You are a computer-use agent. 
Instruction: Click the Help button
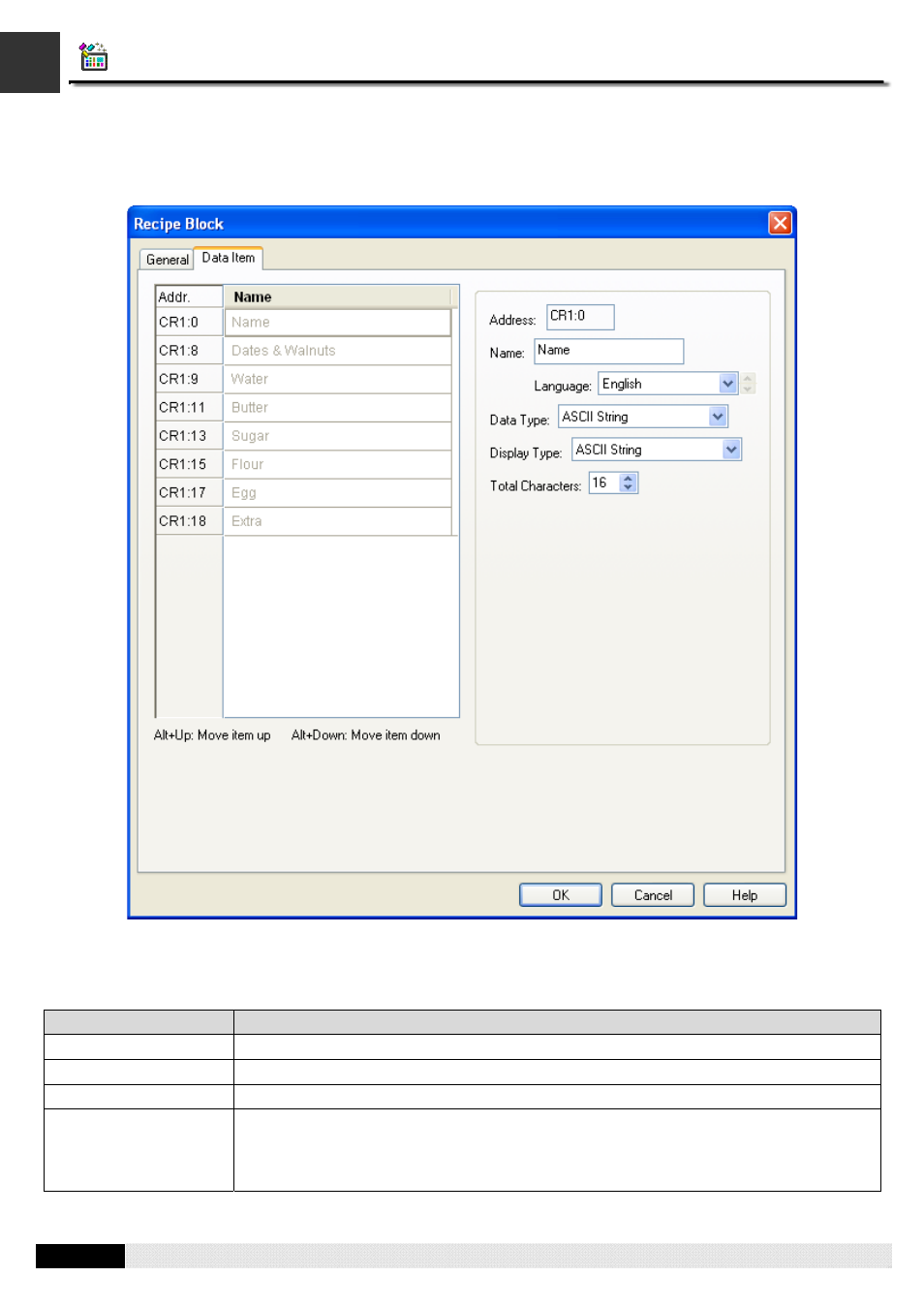pos(745,895)
